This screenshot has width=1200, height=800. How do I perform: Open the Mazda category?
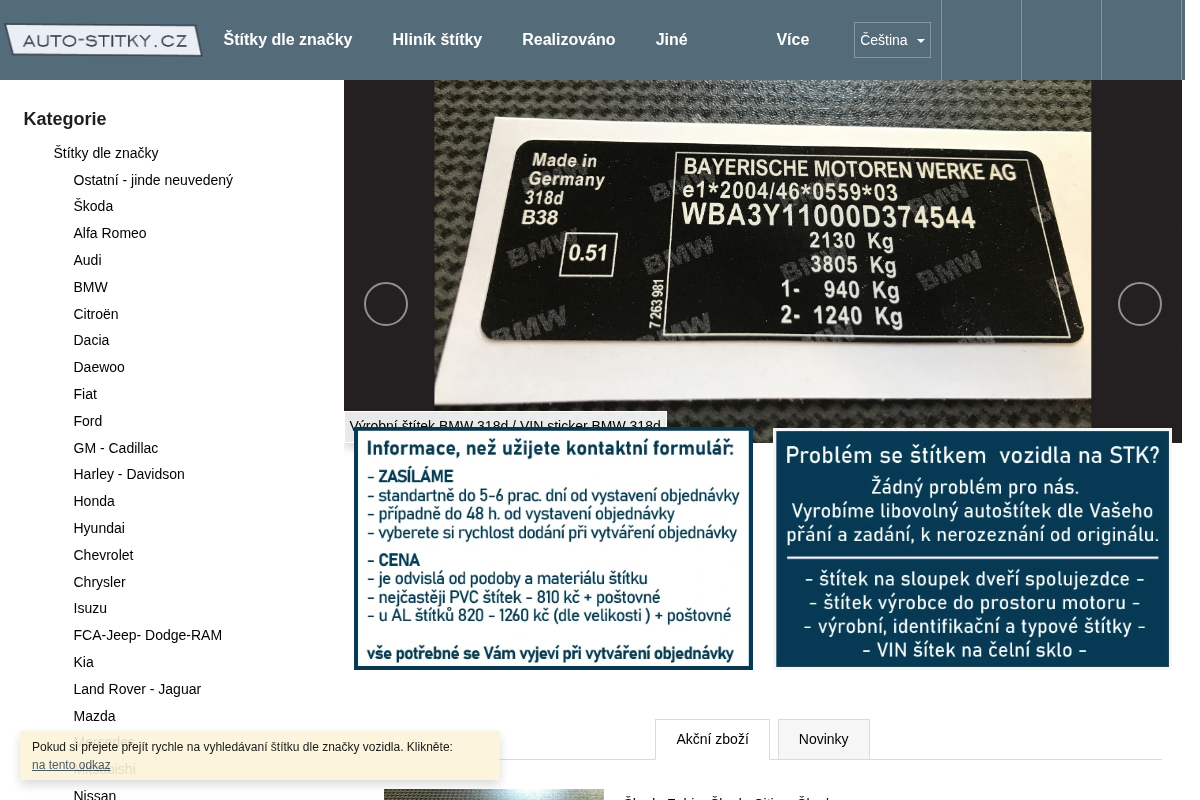point(94,716)
